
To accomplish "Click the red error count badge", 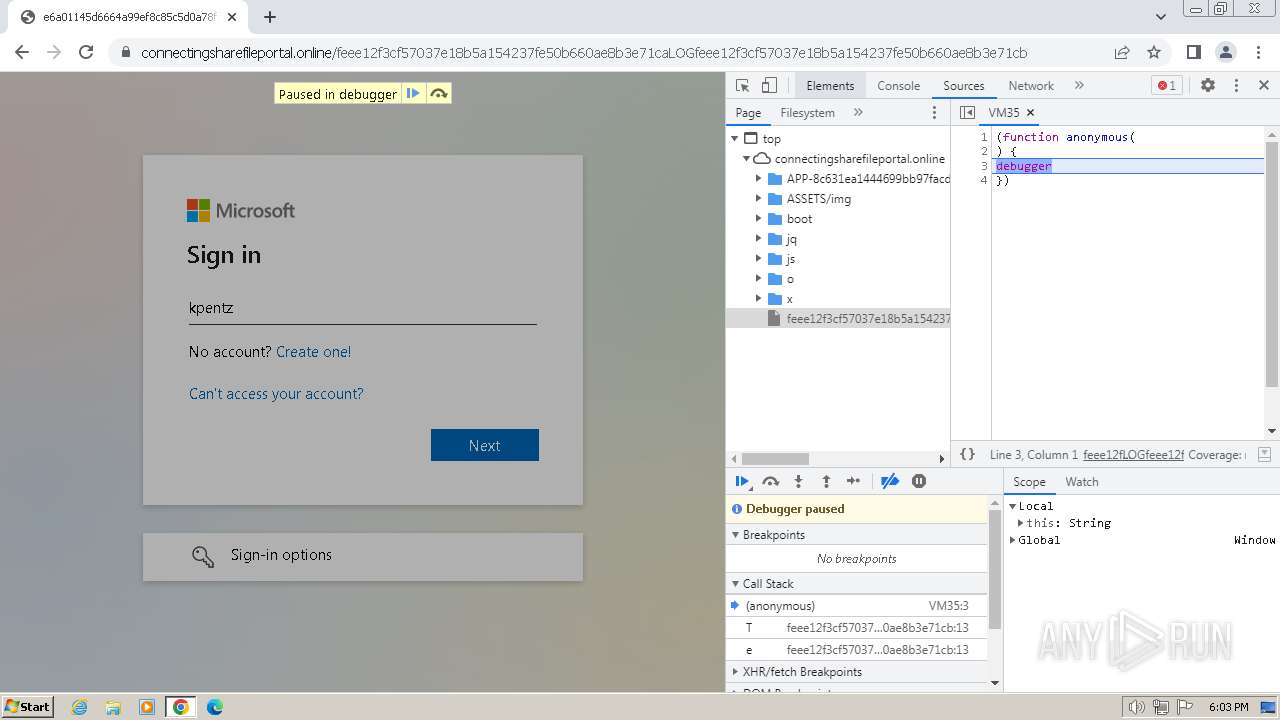I will tap(1166, 85).
